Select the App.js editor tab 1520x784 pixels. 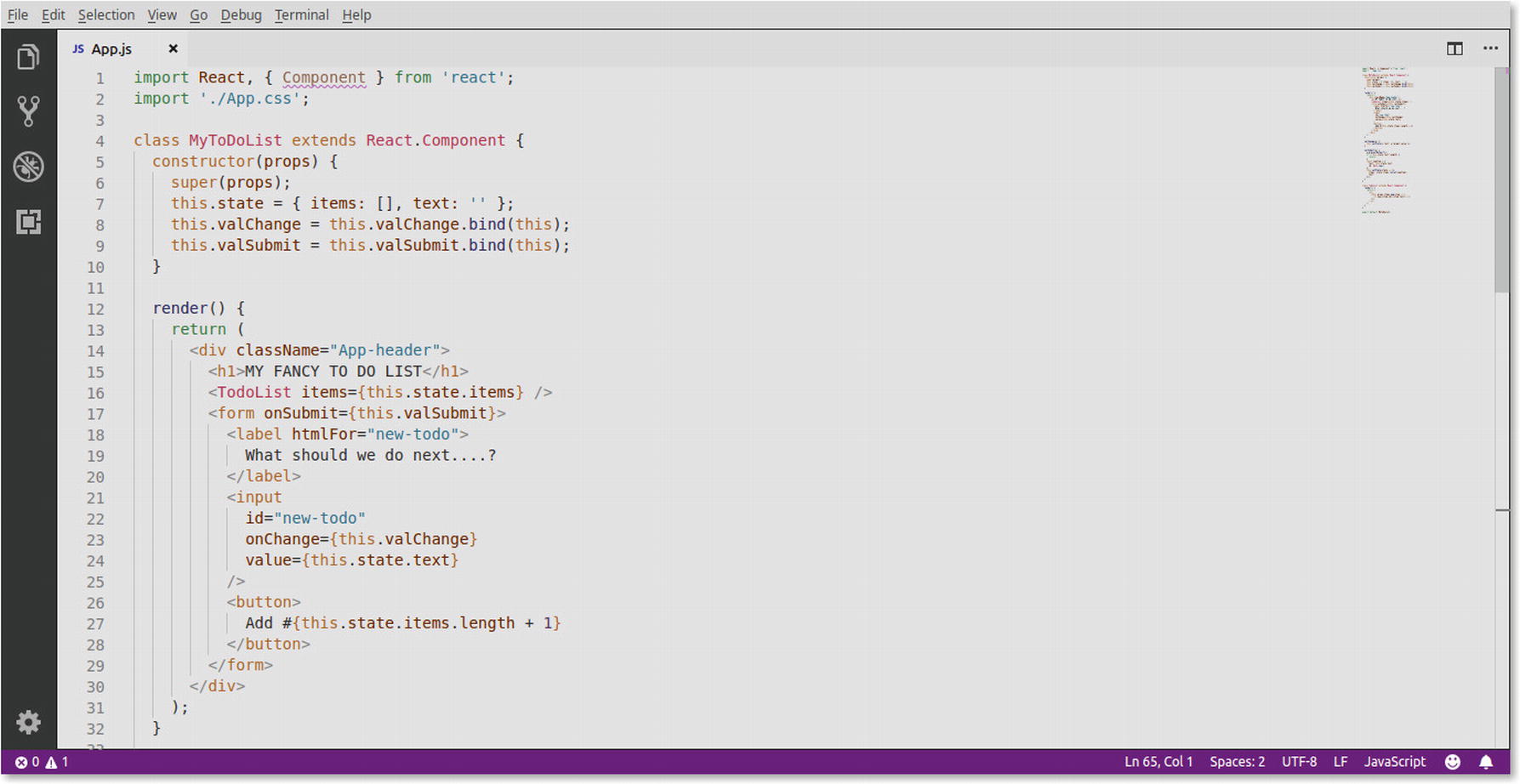[x=111, y=48]
